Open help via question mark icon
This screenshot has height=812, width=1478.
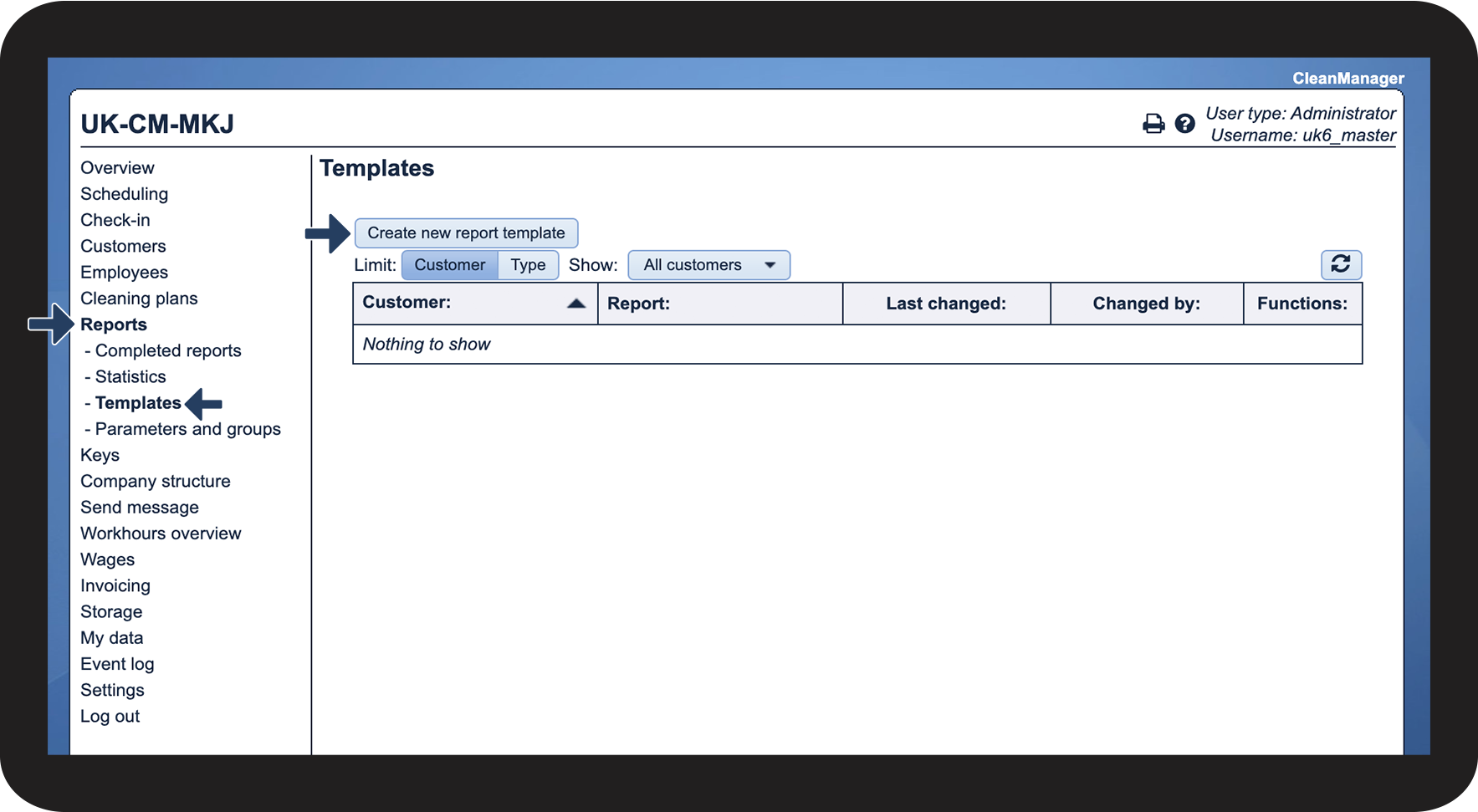(x=1184, y=124)
